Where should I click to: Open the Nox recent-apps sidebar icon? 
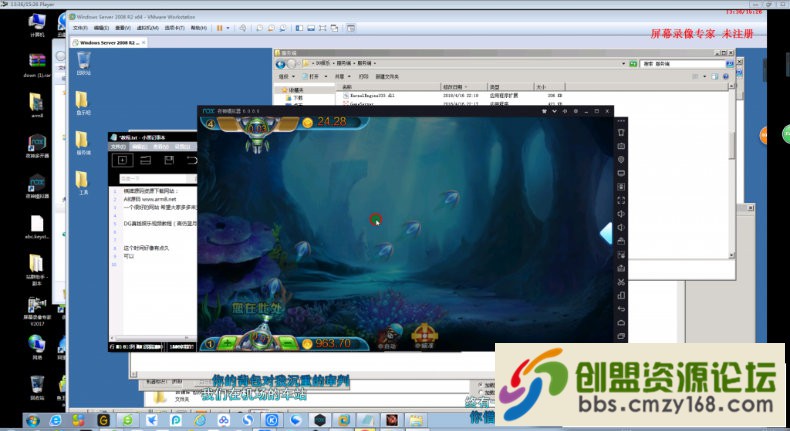click(621, 336)
